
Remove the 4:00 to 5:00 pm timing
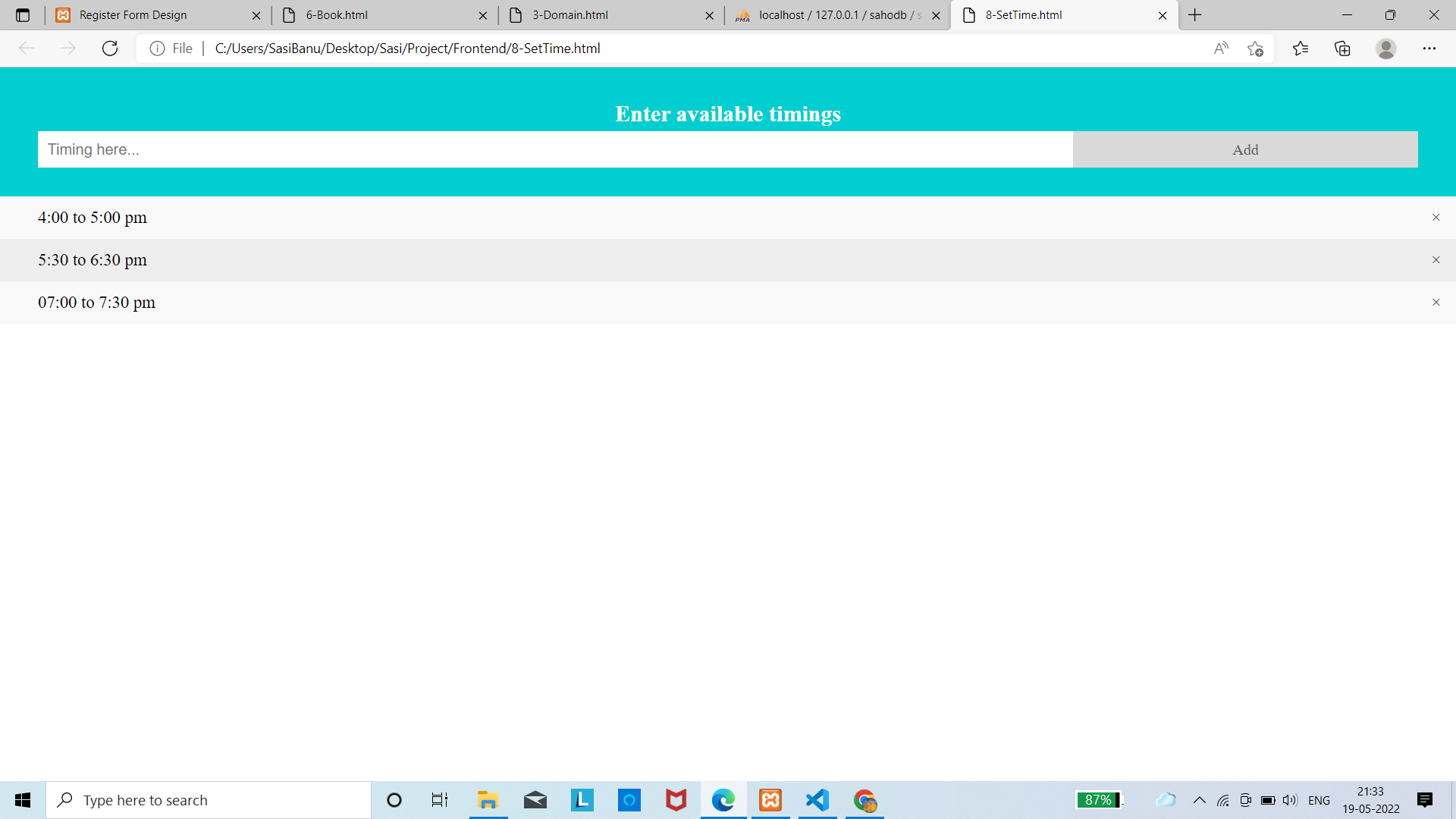[1436, 218]
